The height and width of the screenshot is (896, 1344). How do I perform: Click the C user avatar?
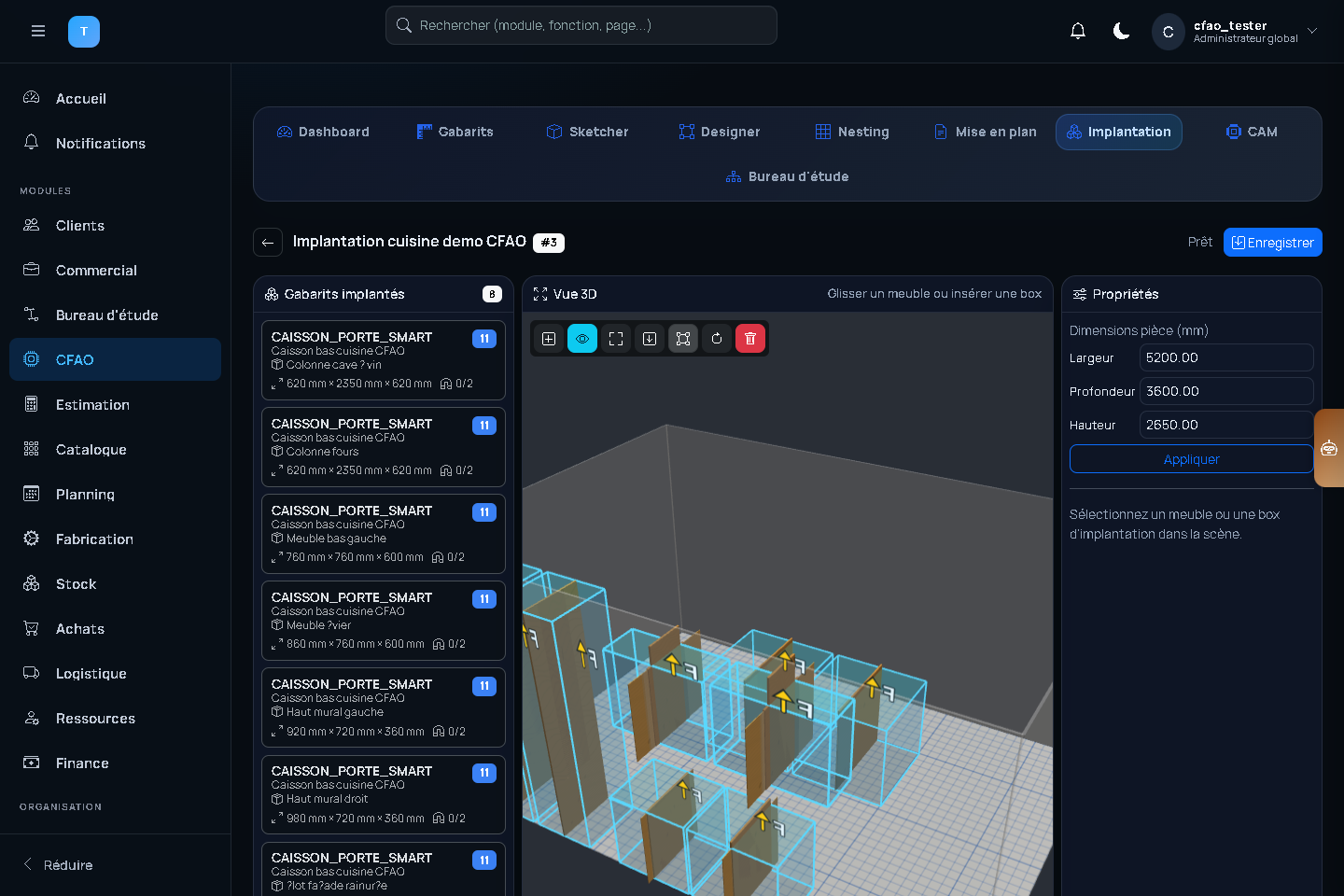[1169, 32]
